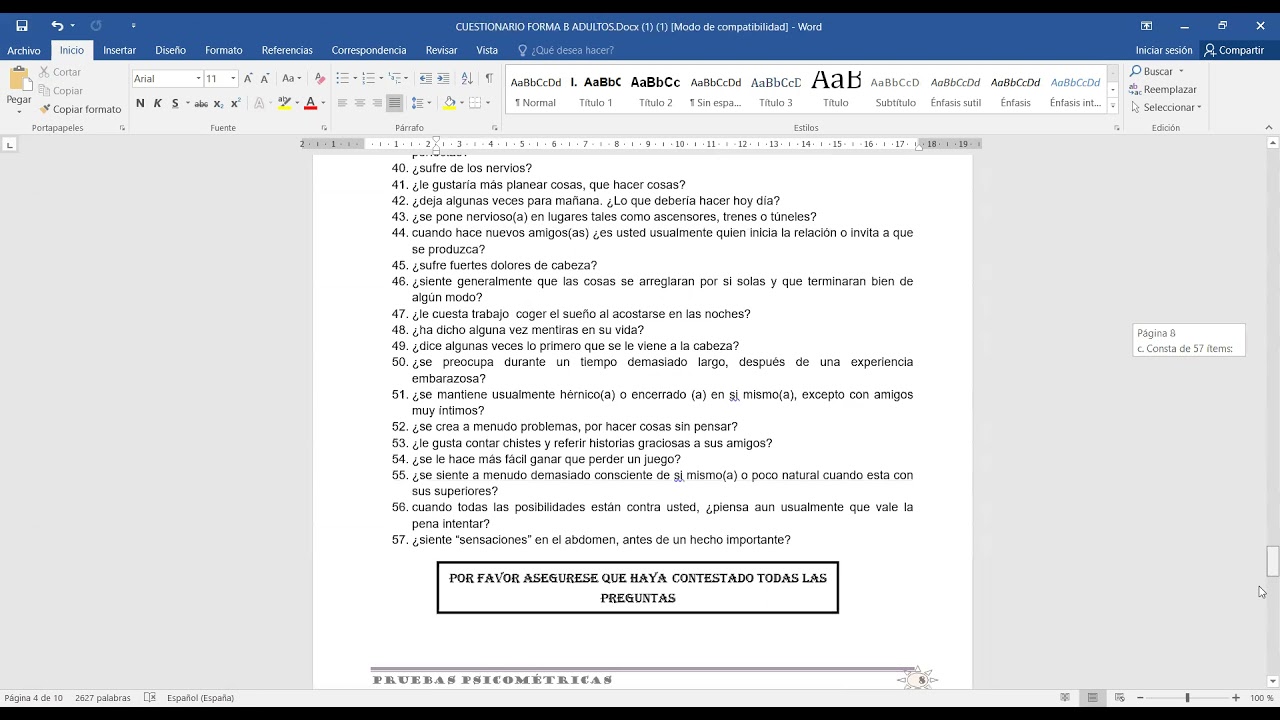
Task: Apply red font color
Action: click(310, 103)
